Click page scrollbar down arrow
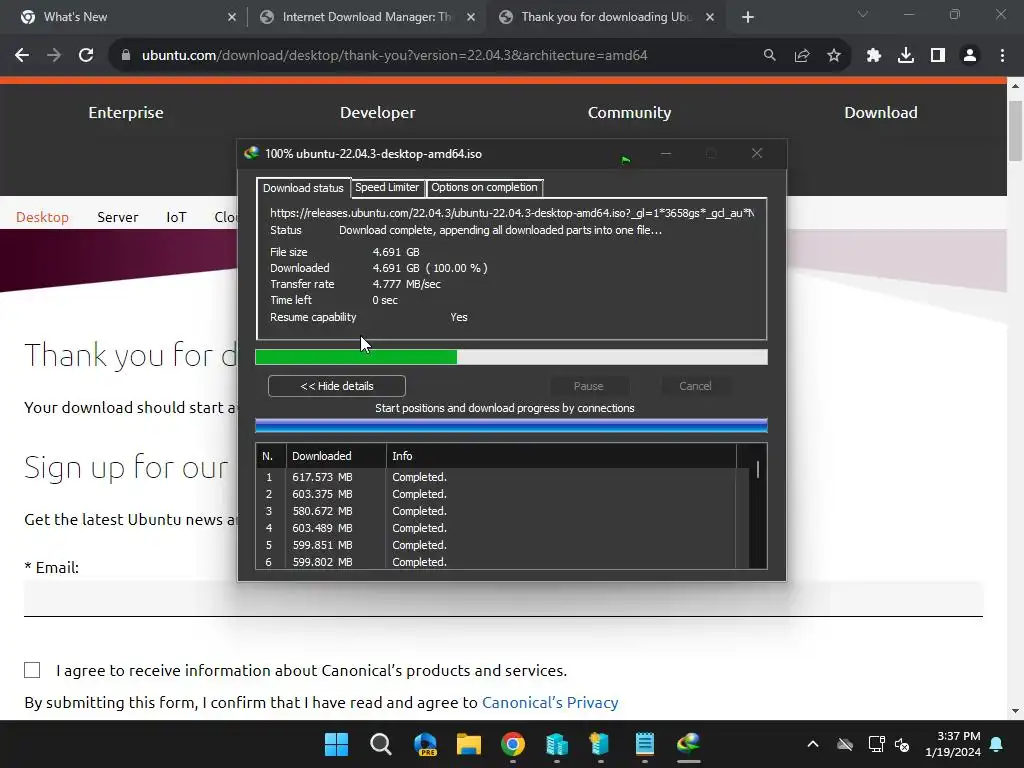 (1016, 711)
